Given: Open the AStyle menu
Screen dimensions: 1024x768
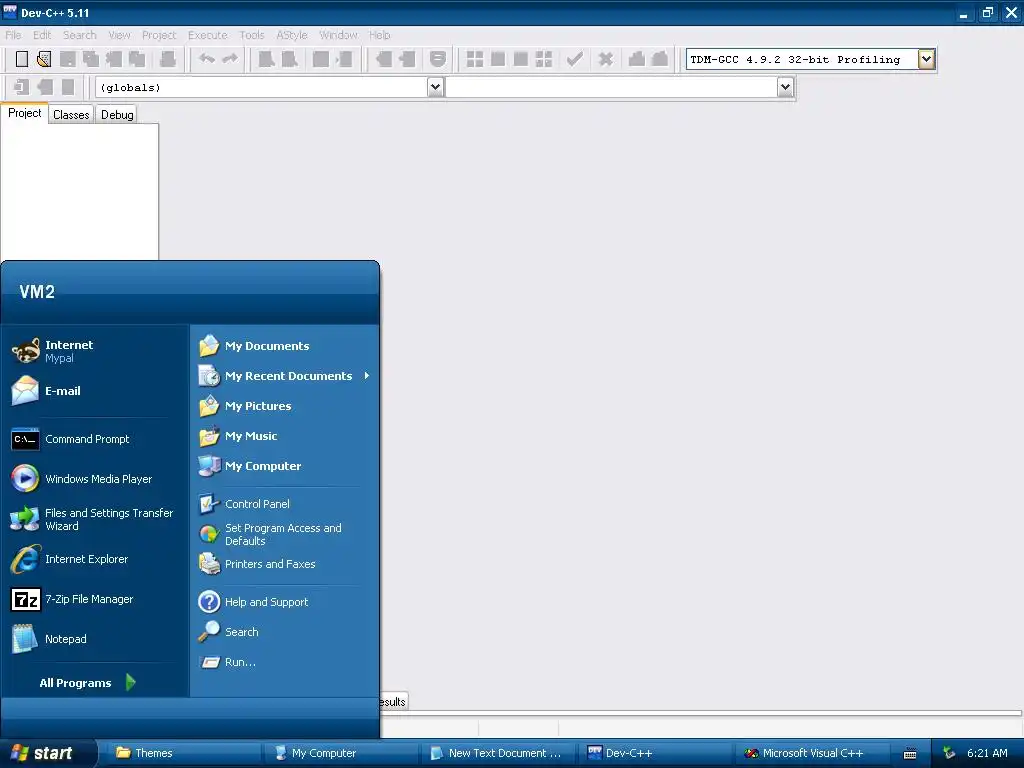Looking at the screenshot, I should click(x=291, y=35).
